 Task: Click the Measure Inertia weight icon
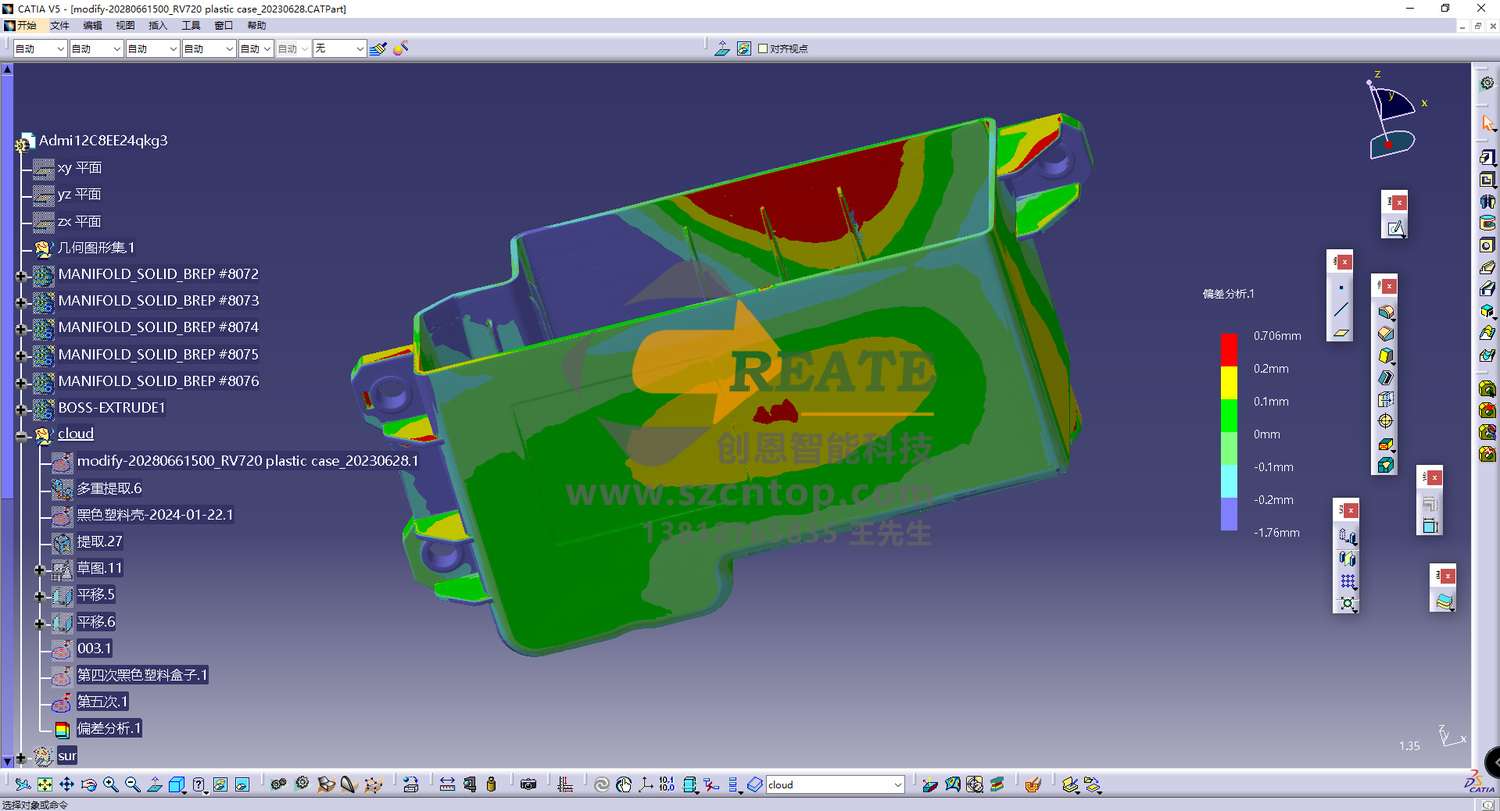coord(491,785)
